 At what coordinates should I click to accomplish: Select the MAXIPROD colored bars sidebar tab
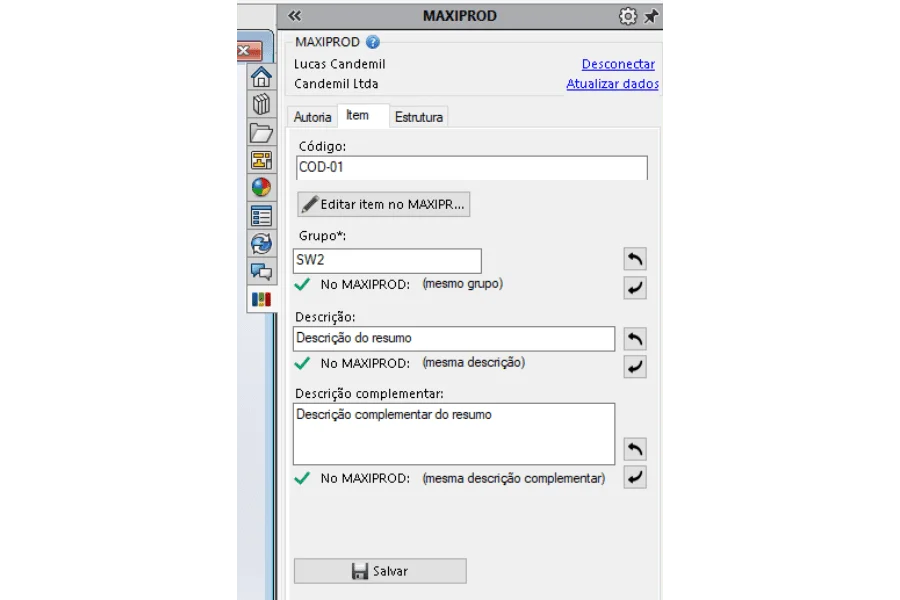coord(261,299)
